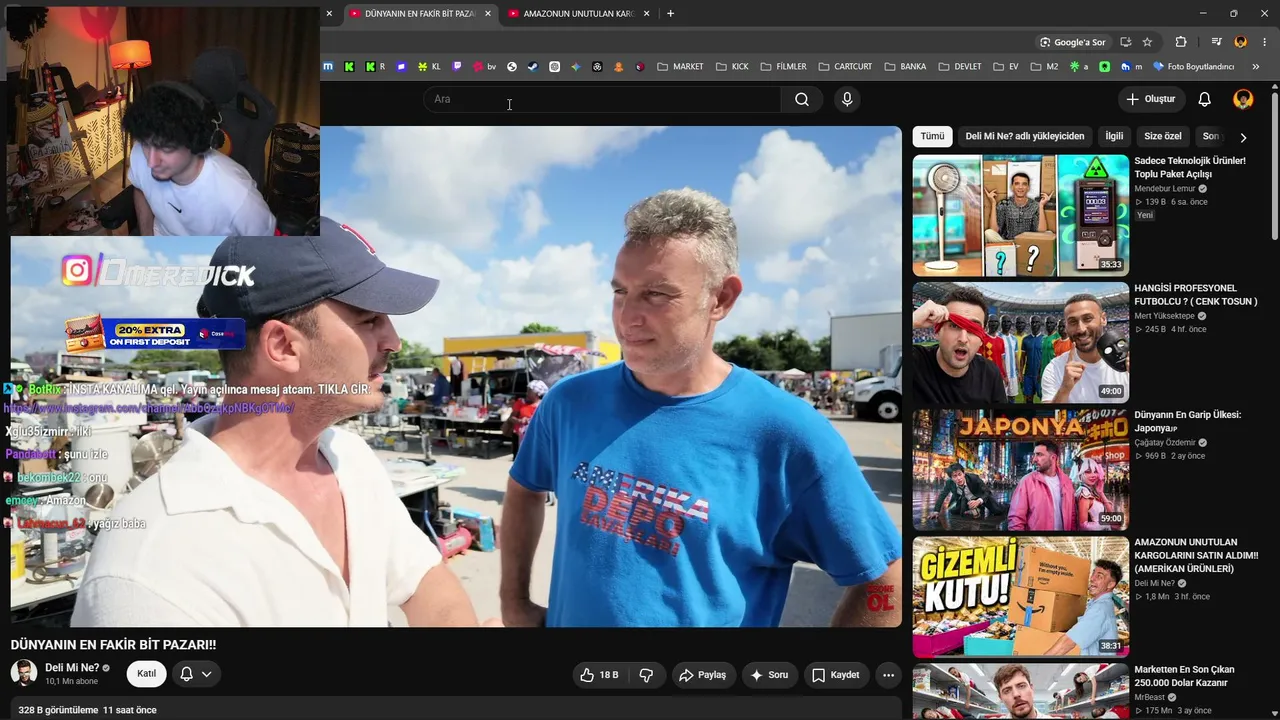Open the Mendebur Lemur channel link
1280x720 pixels.
(x=1165, y=188)
